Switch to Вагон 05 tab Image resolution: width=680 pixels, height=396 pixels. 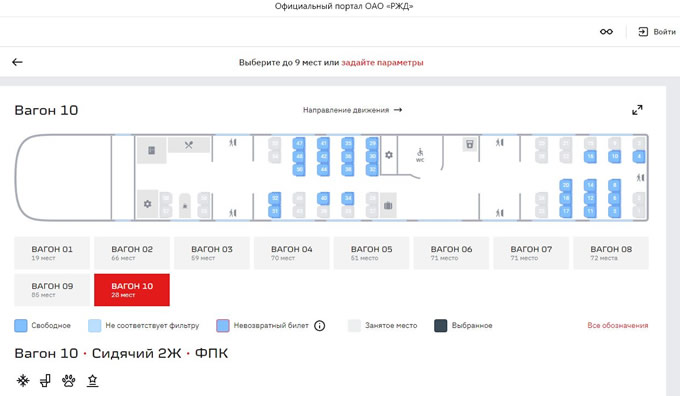pyautogui.click(x=371, y=253)
